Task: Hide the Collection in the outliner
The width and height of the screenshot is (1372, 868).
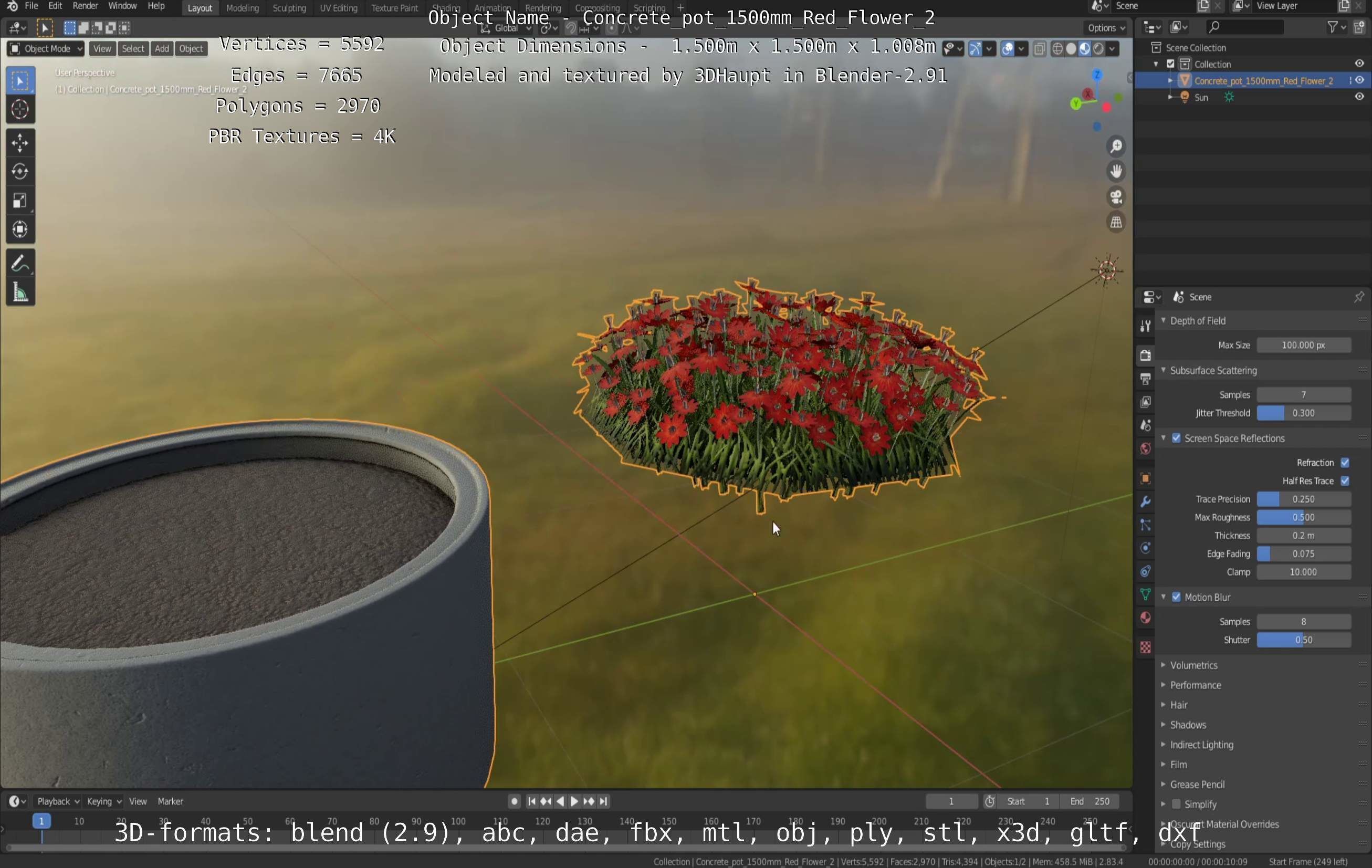Action: 1359,64
